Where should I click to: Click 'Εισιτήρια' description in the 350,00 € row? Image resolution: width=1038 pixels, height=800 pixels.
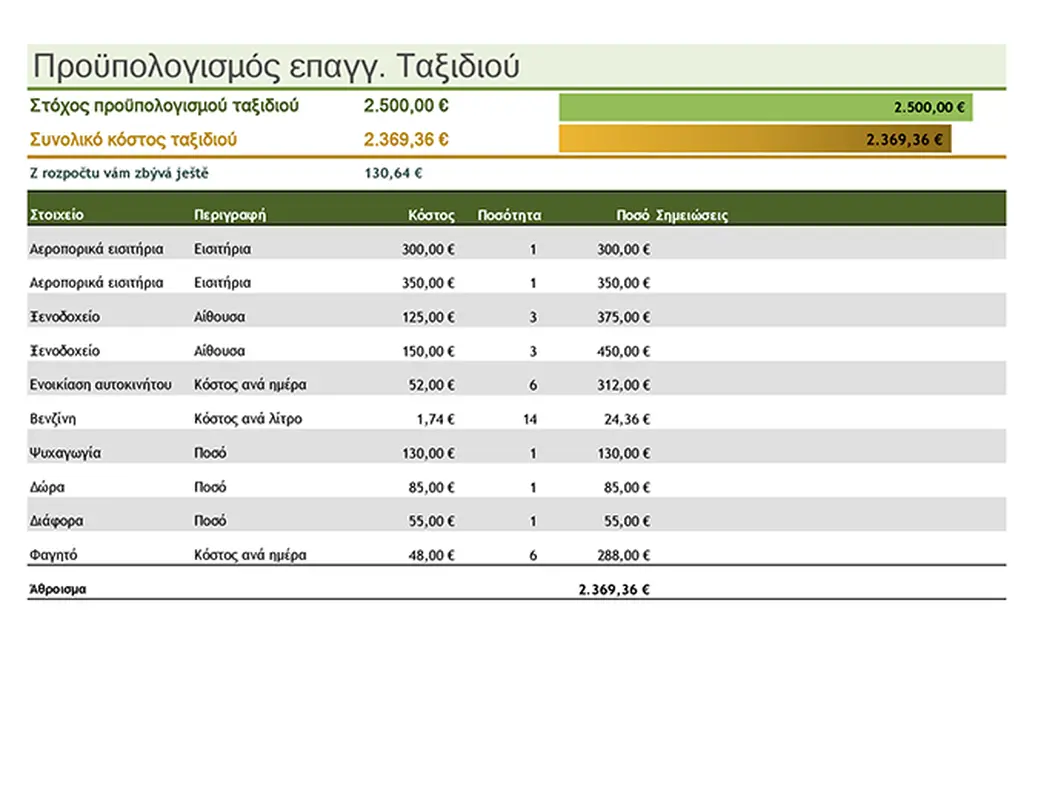[x=222, y=283]
